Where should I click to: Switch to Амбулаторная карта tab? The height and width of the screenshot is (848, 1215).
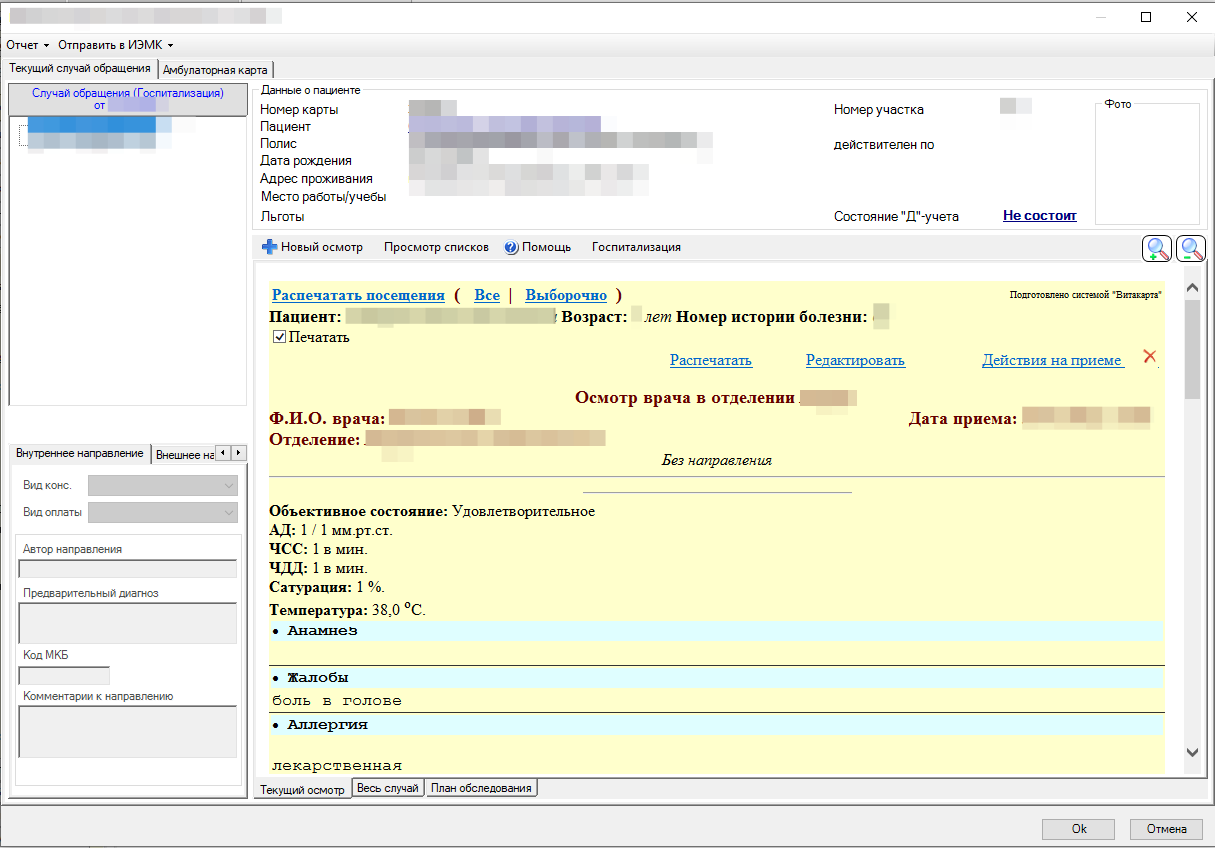pos(215,70)
